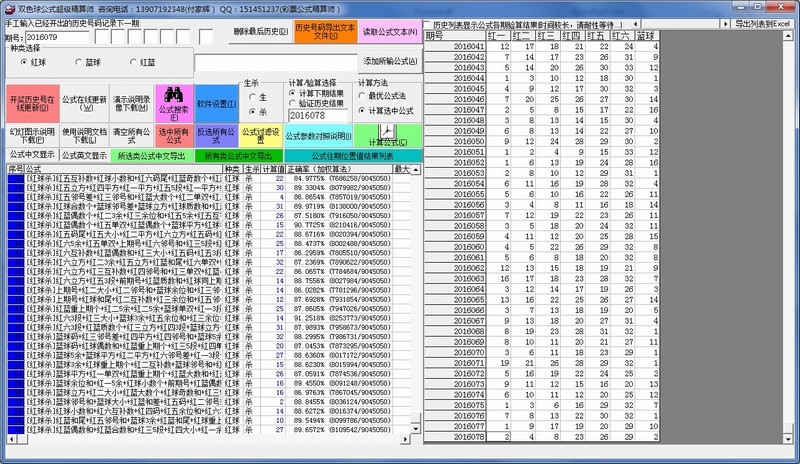Click the app icon in title bar
The image size is (800, 464).
(x=8, y=6)
